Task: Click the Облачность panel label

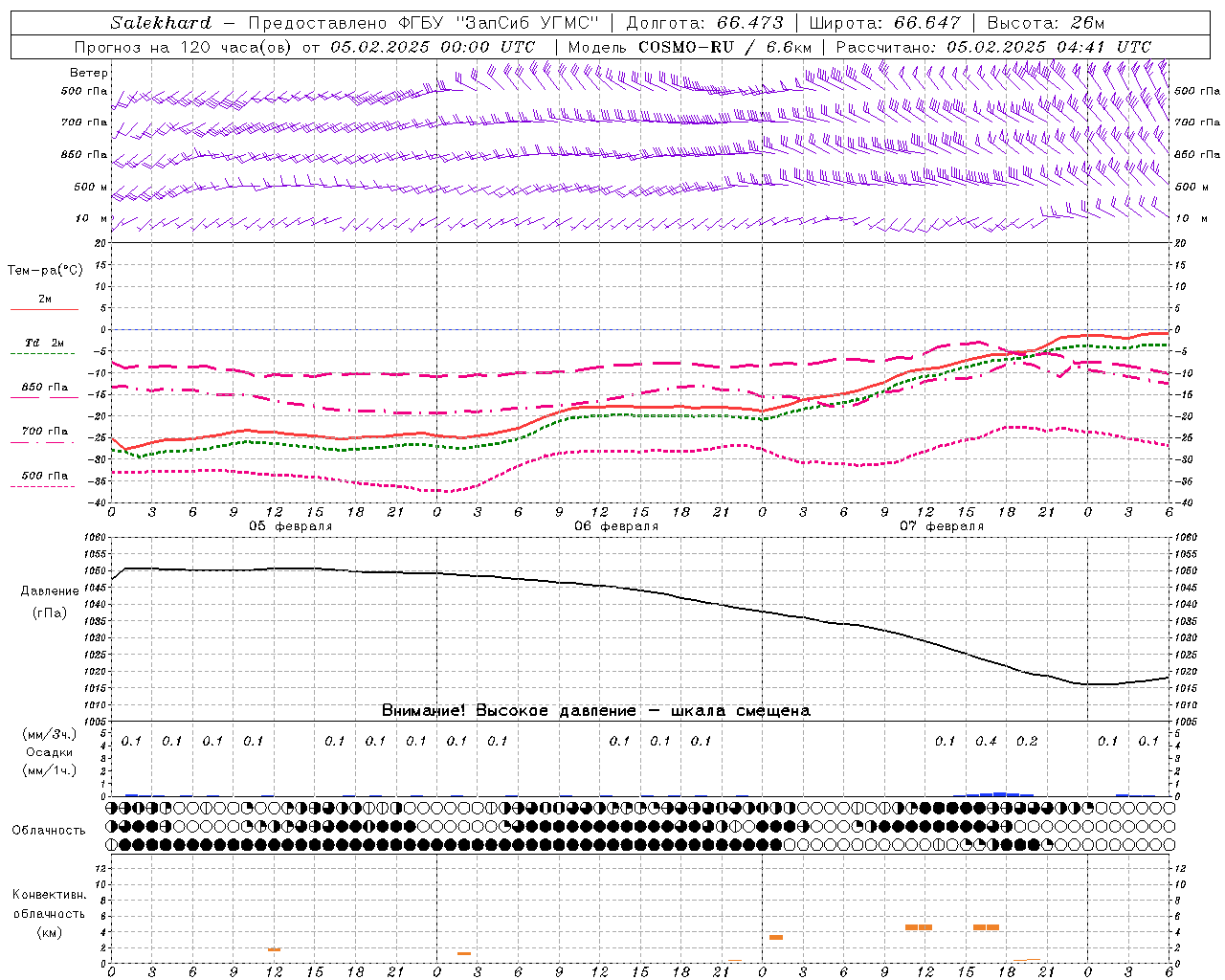Action: [x=49, y=831]
